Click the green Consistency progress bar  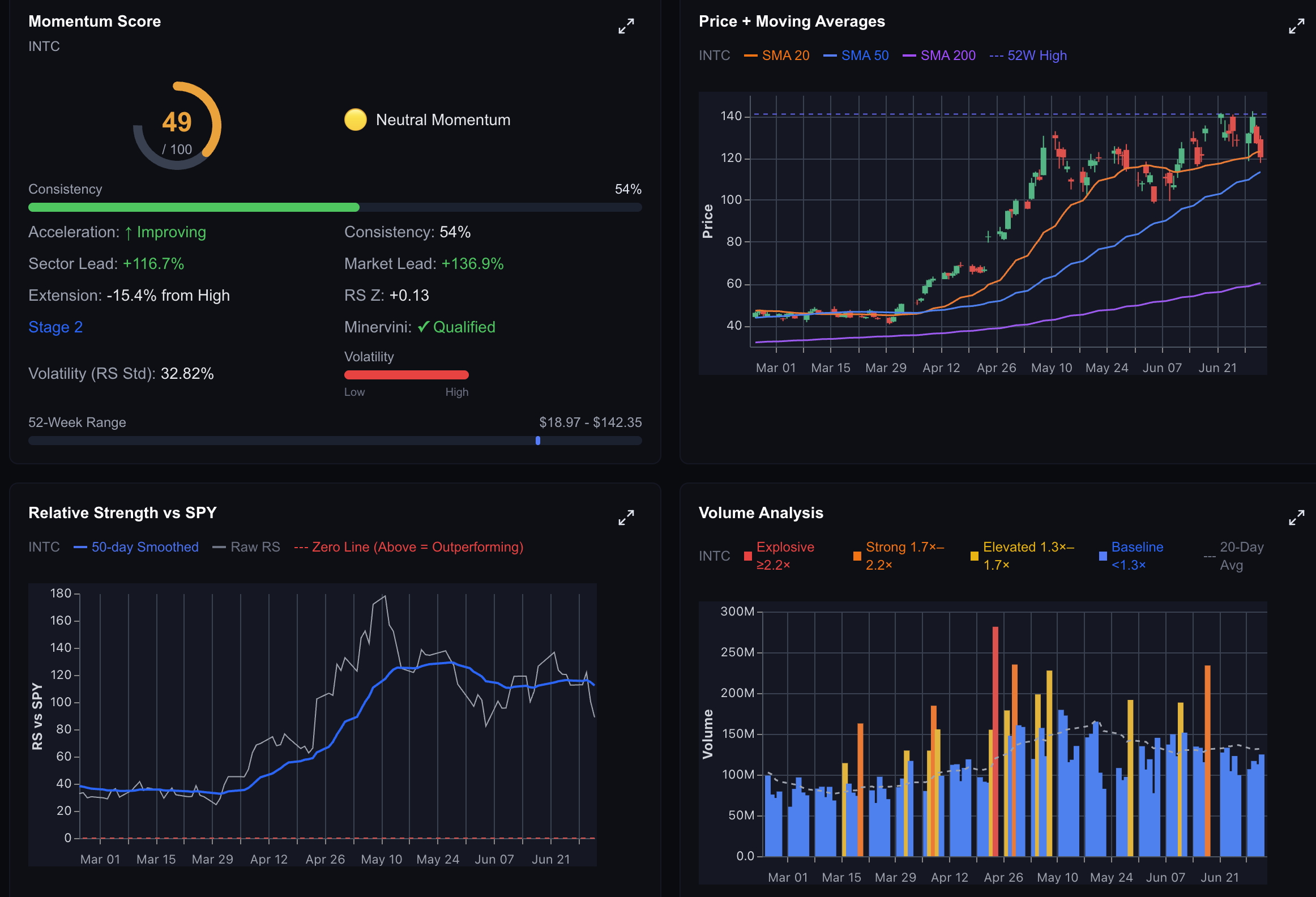pyautogui.click(x=194, y=207)
